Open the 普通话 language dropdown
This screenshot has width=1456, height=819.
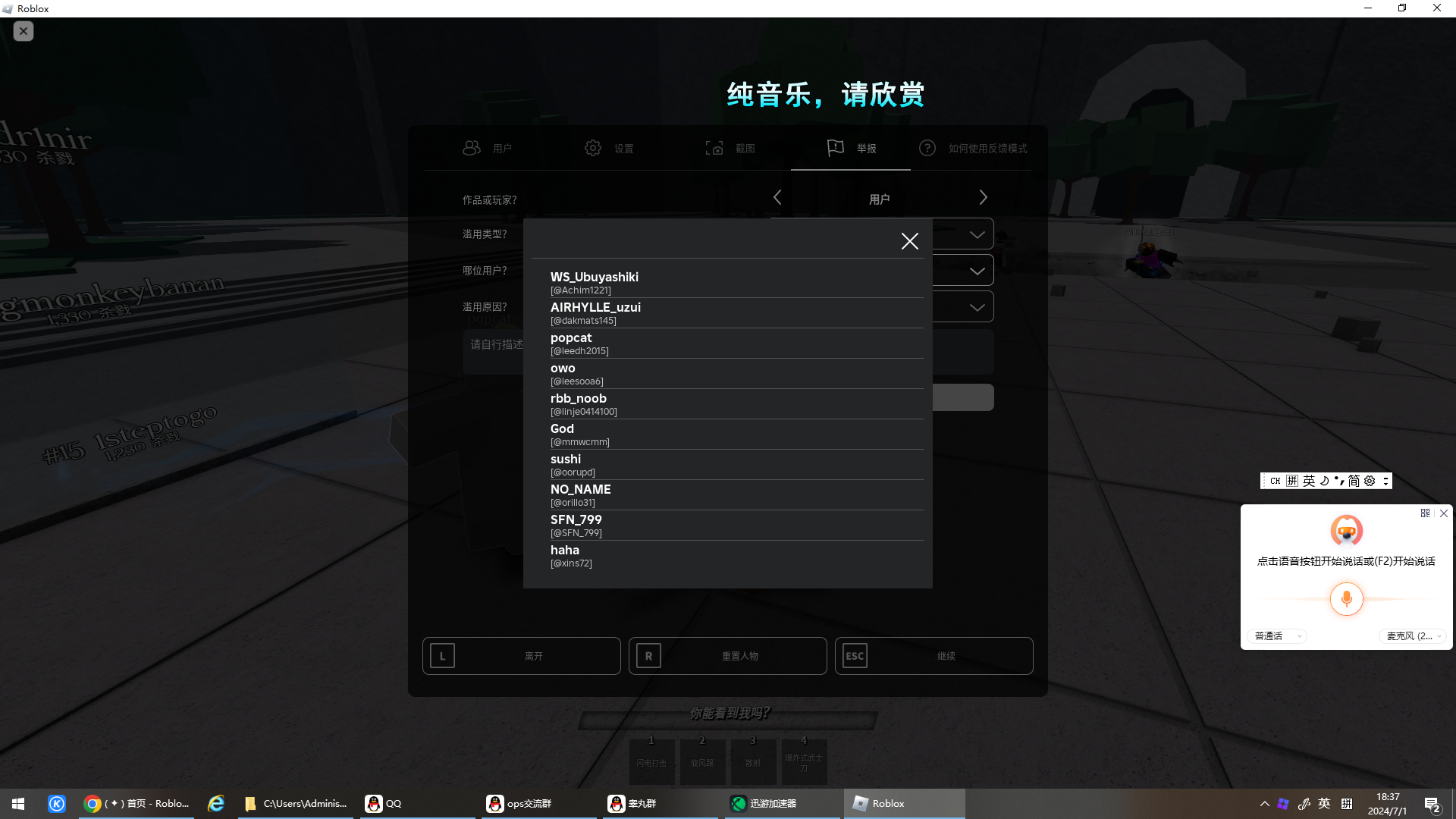(x=1277, y=636)
